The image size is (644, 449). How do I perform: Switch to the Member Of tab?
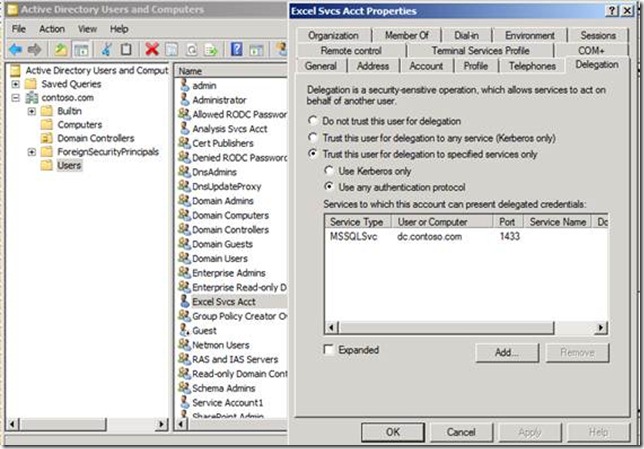point(406,35)
